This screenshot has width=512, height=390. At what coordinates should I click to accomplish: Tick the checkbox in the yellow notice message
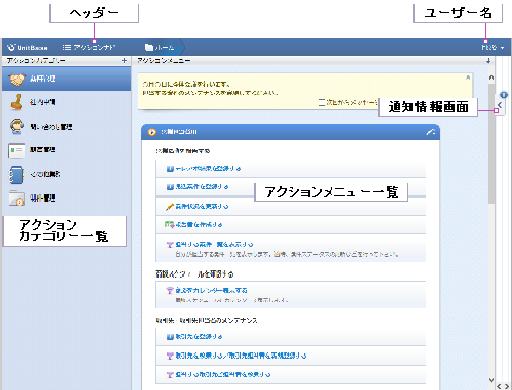(x=322, y=102)
